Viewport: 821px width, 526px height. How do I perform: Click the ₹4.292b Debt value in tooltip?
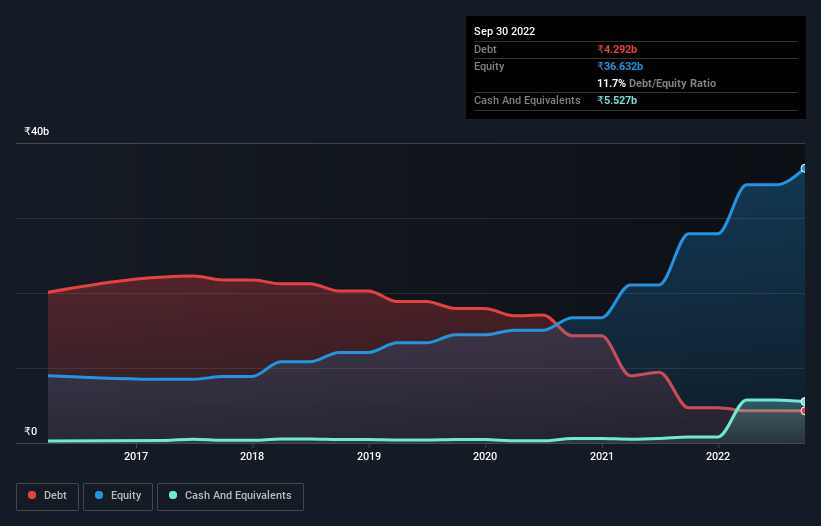[x=617, y=49]
